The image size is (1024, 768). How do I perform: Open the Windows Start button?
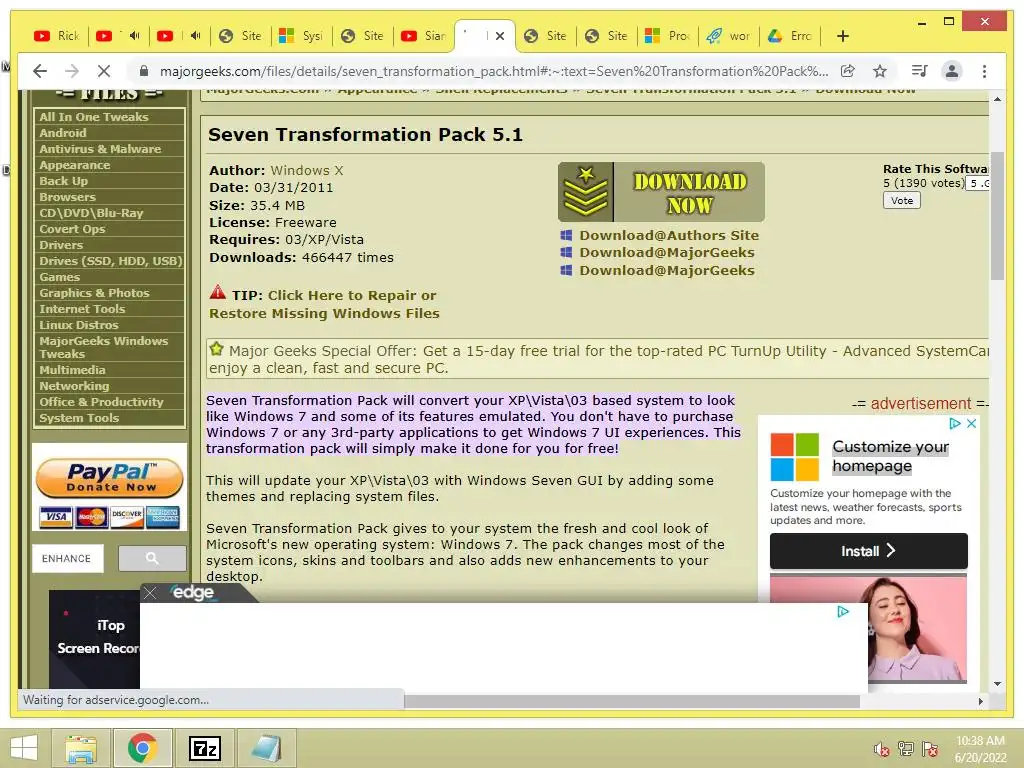click(x=24, y=748)
